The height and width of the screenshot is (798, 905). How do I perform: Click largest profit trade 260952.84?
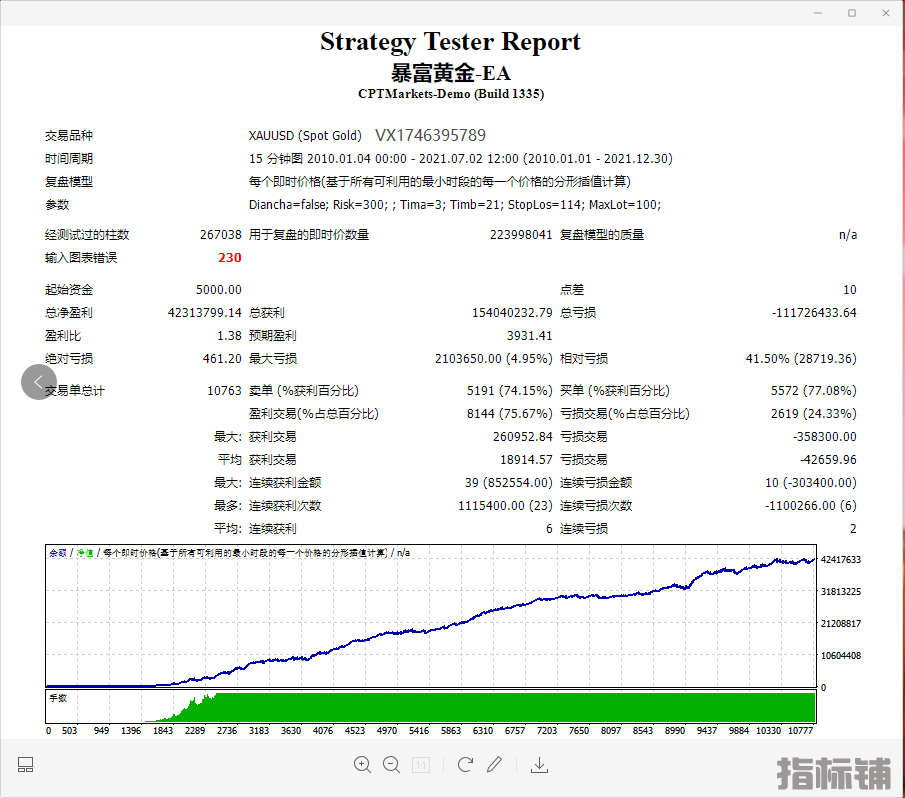click(522, 437)
